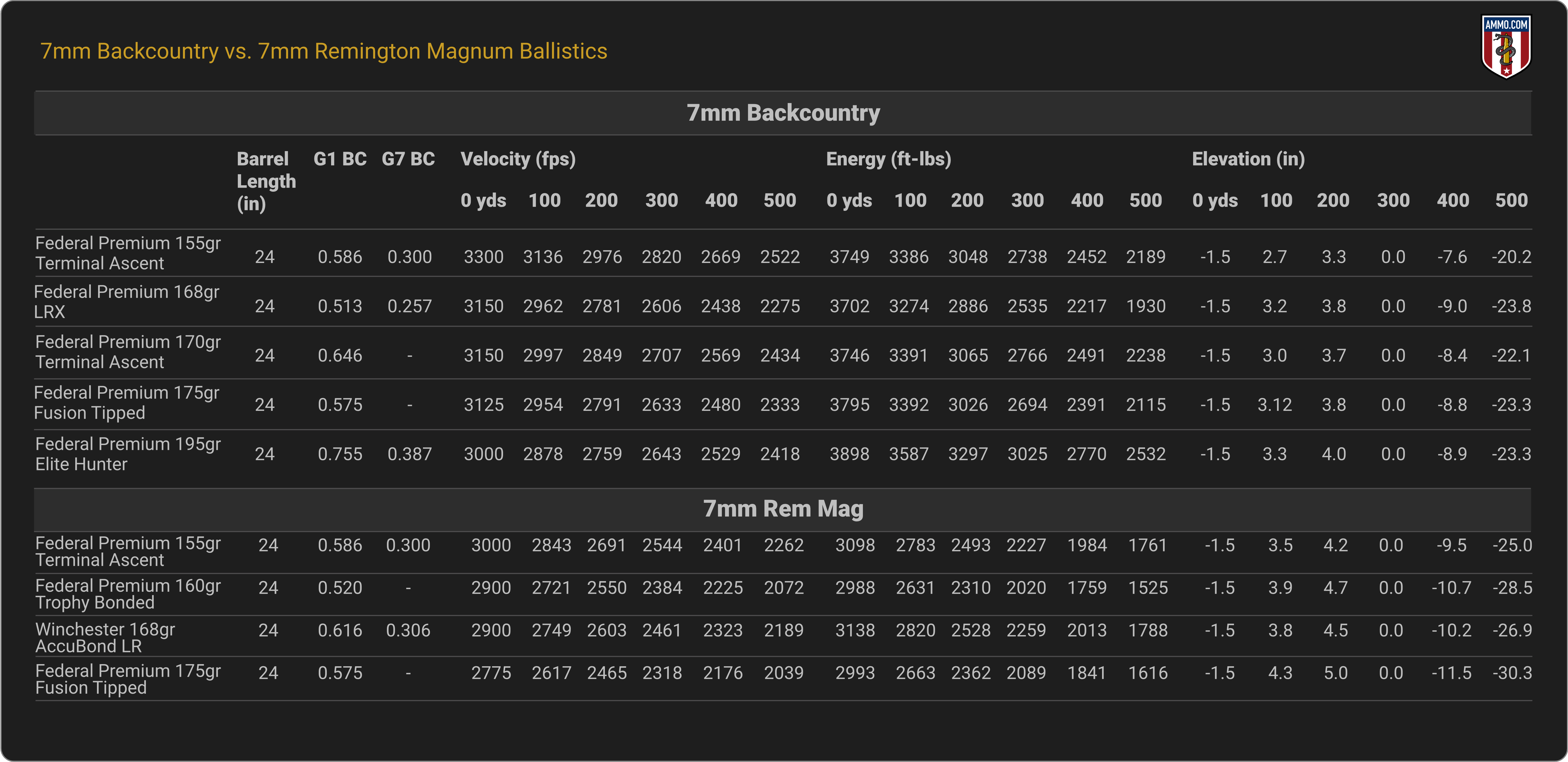Click velocity value '2418'
The height and width of the screenshot is (762, 1568).
pyautogui.click(x=780, y=454)
